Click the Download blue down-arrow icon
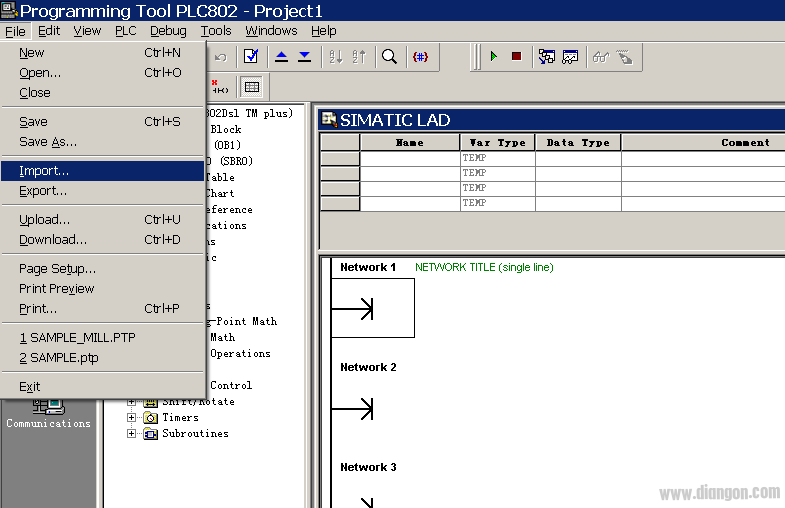 point(304,57)
